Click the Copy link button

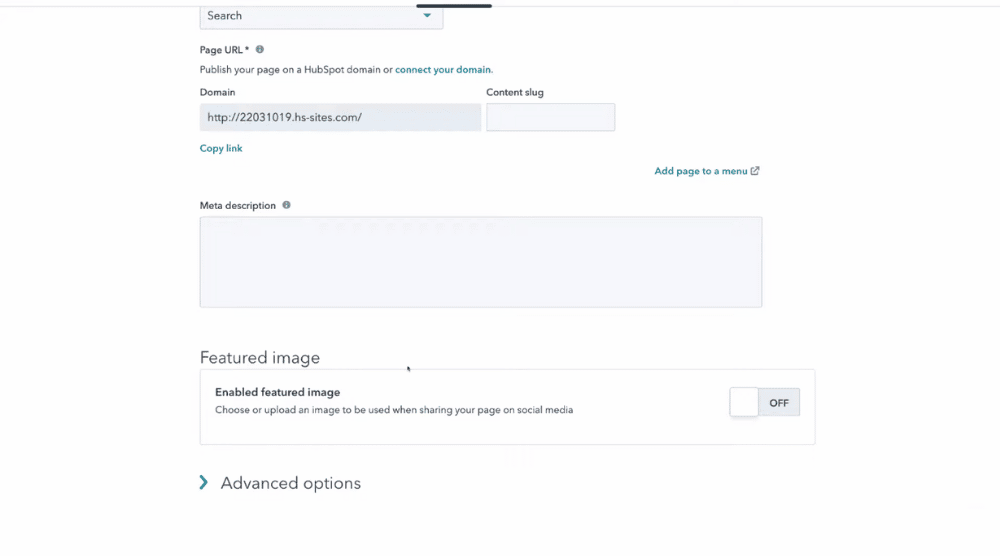tap(221, 148)
